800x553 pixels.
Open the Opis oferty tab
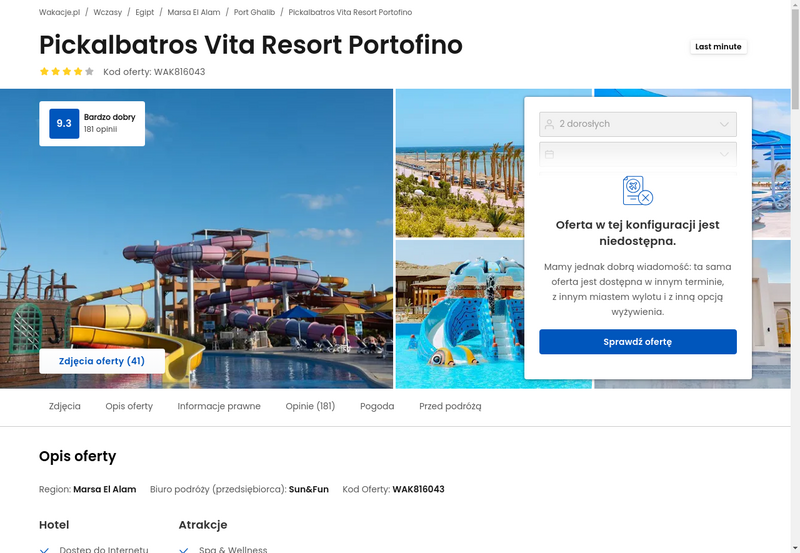coord(129,406)
